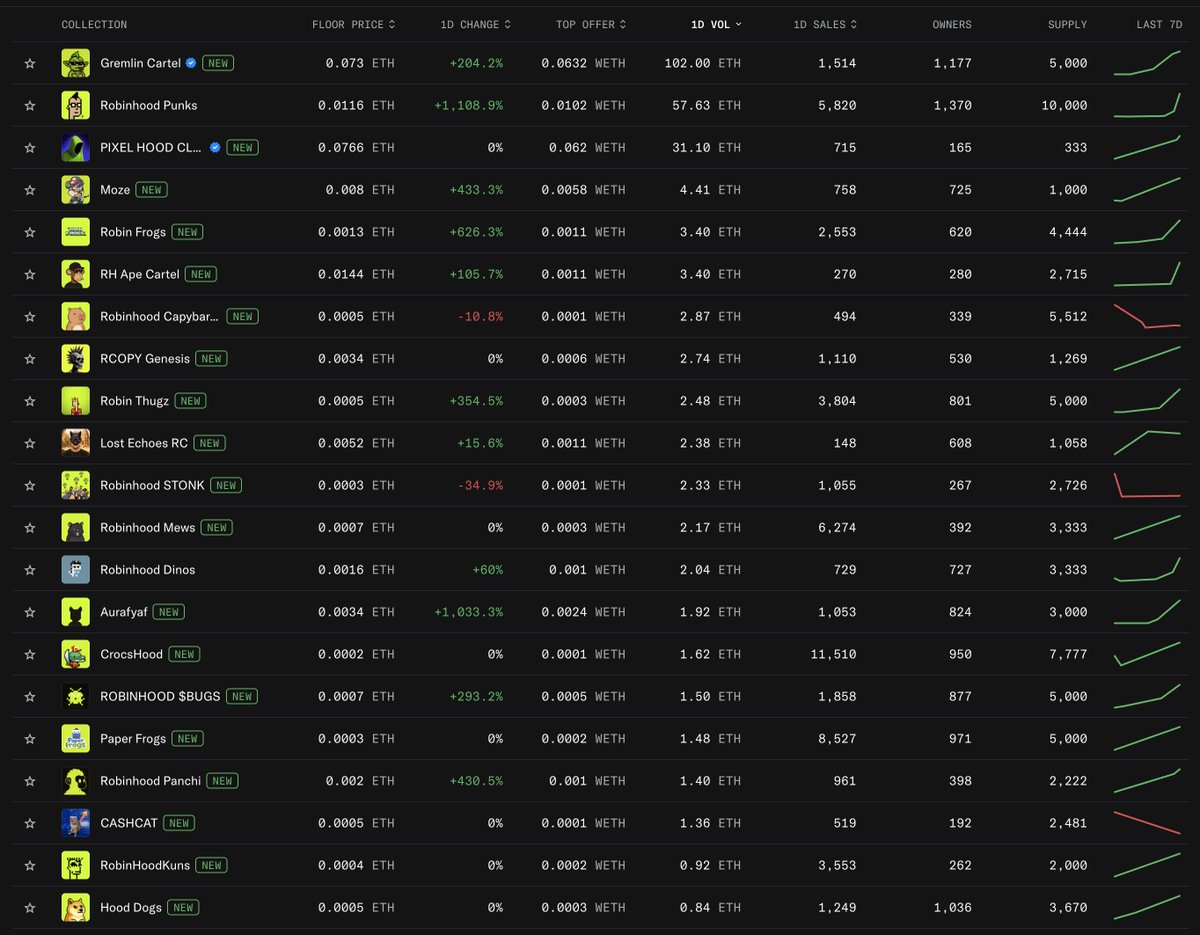
Task: Click NEW badge next to Moze
Action: click(151, 190)
